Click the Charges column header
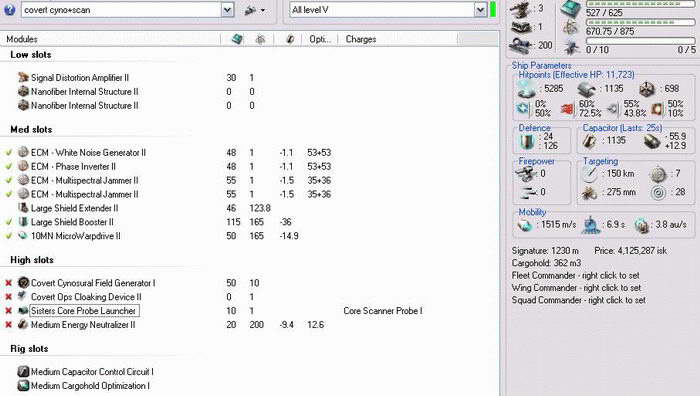 click(x=361, y=39)
